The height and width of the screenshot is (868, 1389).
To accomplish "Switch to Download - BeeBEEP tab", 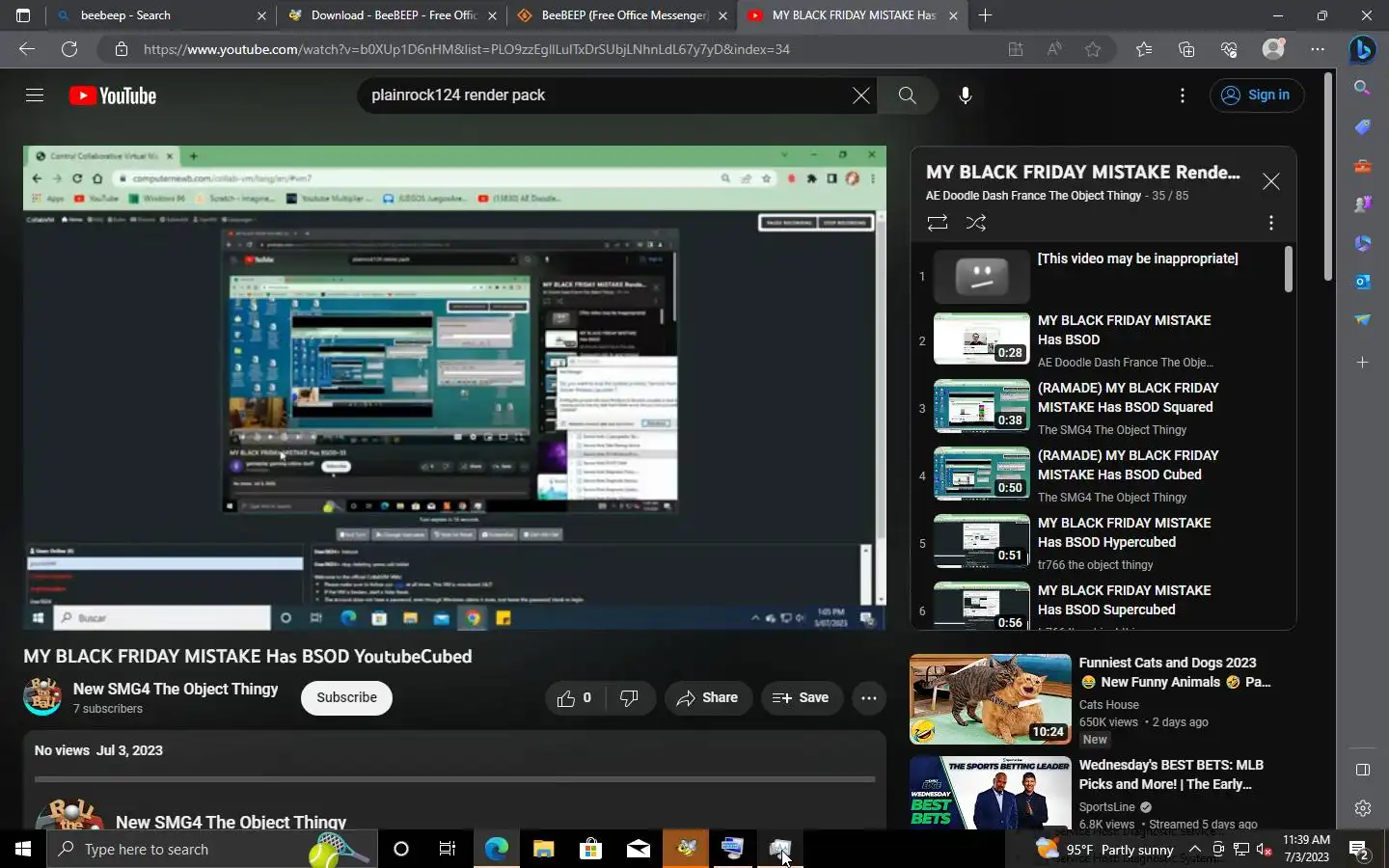I will point(394,15).
